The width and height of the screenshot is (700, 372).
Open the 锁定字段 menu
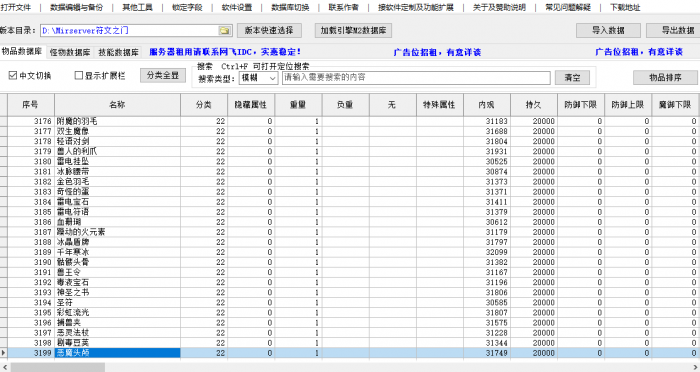coord(187,7)
